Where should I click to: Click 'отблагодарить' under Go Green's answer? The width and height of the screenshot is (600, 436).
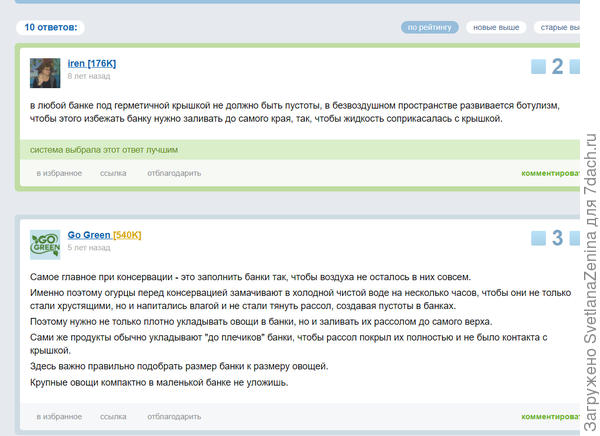(174, 416)
